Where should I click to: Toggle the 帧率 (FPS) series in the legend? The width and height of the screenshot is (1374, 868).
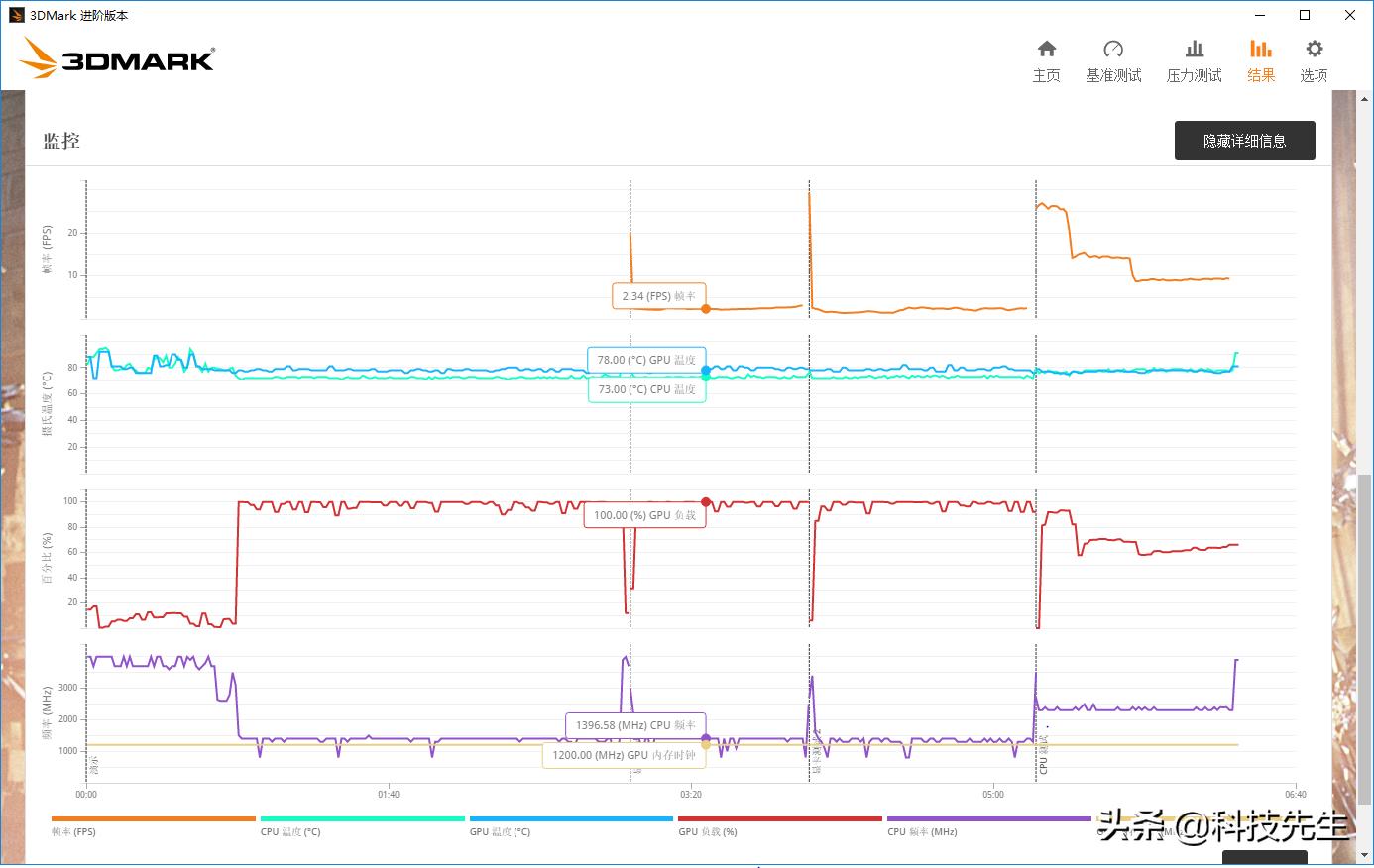153,826
